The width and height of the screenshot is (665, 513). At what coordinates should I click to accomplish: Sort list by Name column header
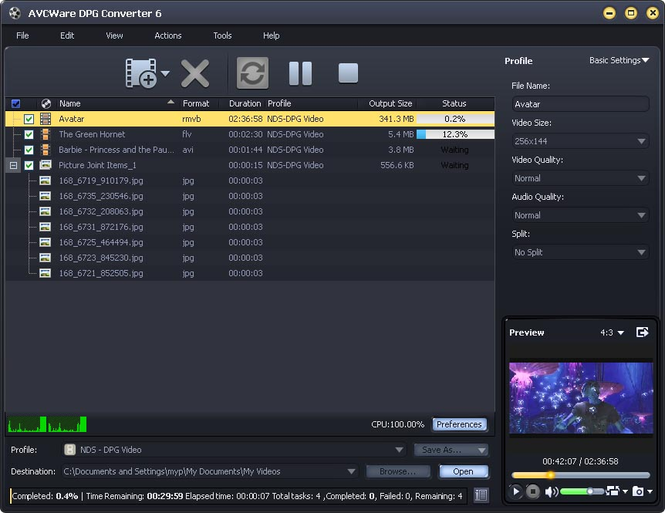115,103
